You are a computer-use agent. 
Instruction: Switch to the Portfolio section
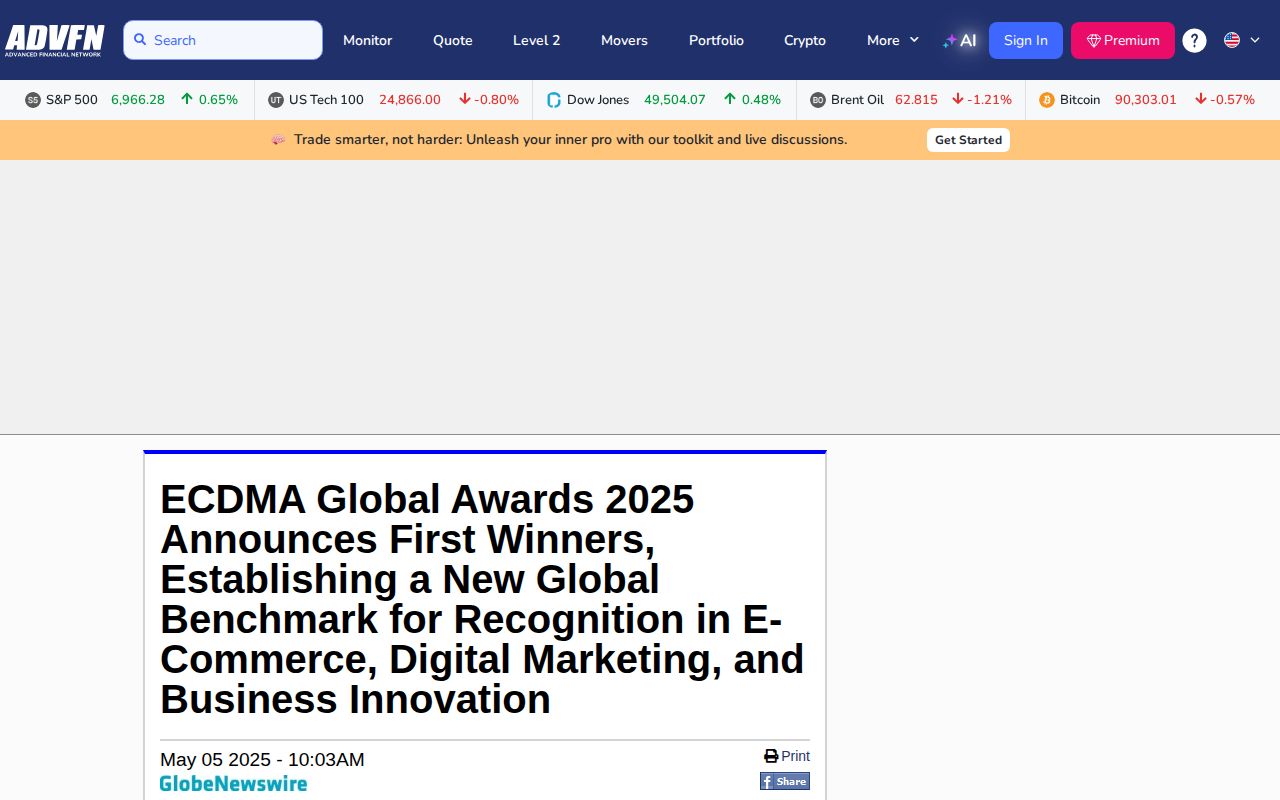point(716,40)
